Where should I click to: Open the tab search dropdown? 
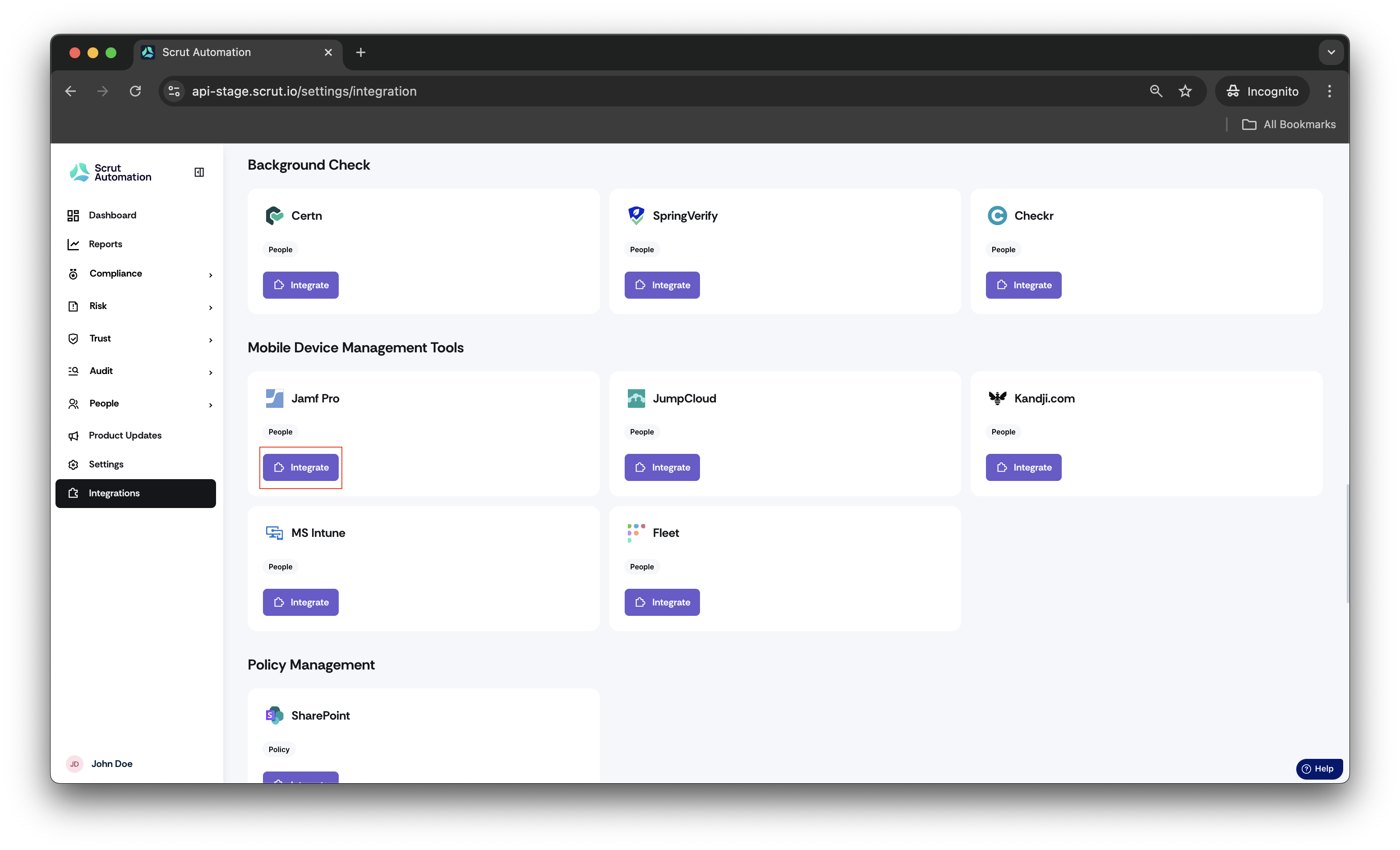(x=1331, y=52)
